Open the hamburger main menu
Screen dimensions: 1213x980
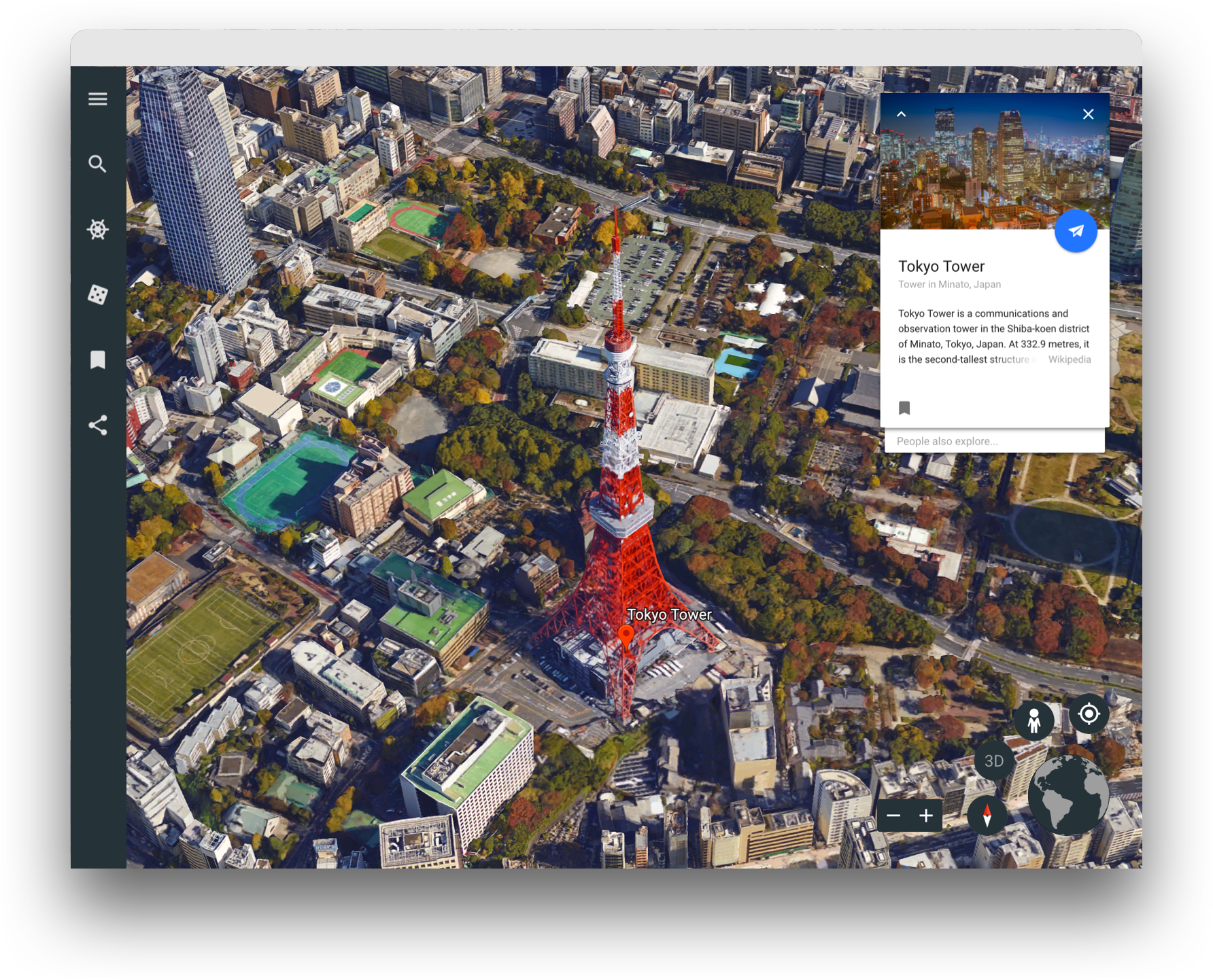pos(97,99)
